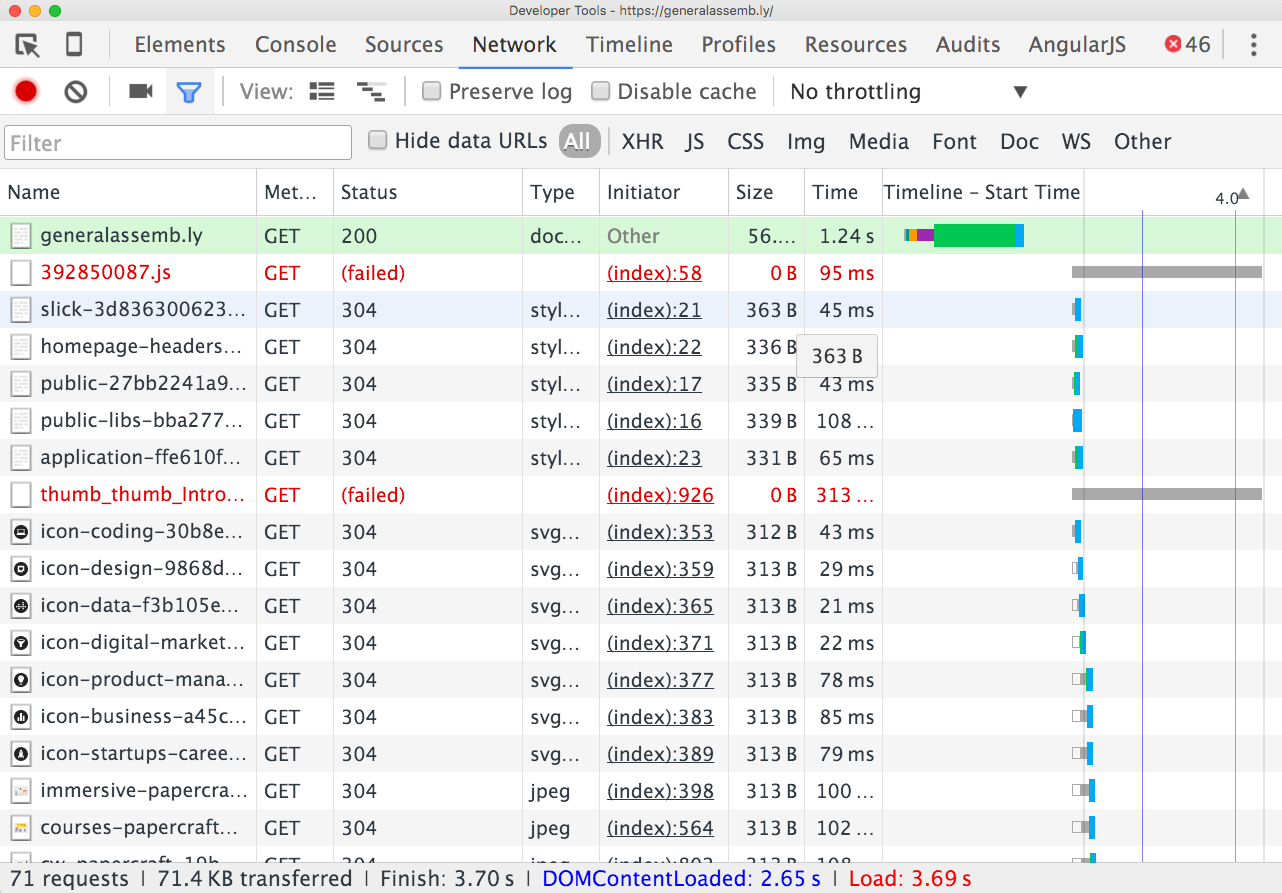Click icon-business svg row icon

point(21,717)
